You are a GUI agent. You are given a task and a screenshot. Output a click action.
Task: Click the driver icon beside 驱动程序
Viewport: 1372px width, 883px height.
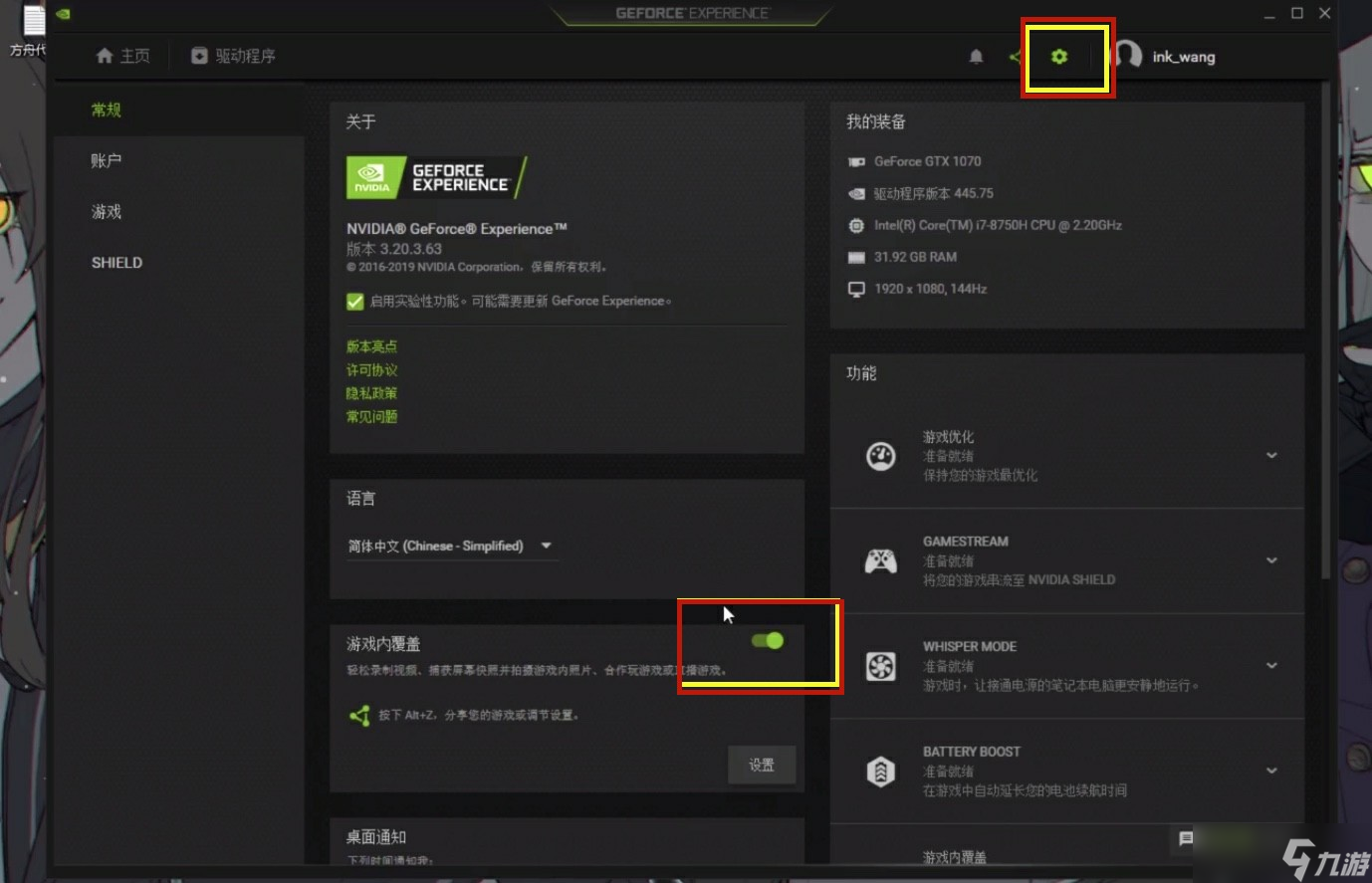[x=199, y=56]
